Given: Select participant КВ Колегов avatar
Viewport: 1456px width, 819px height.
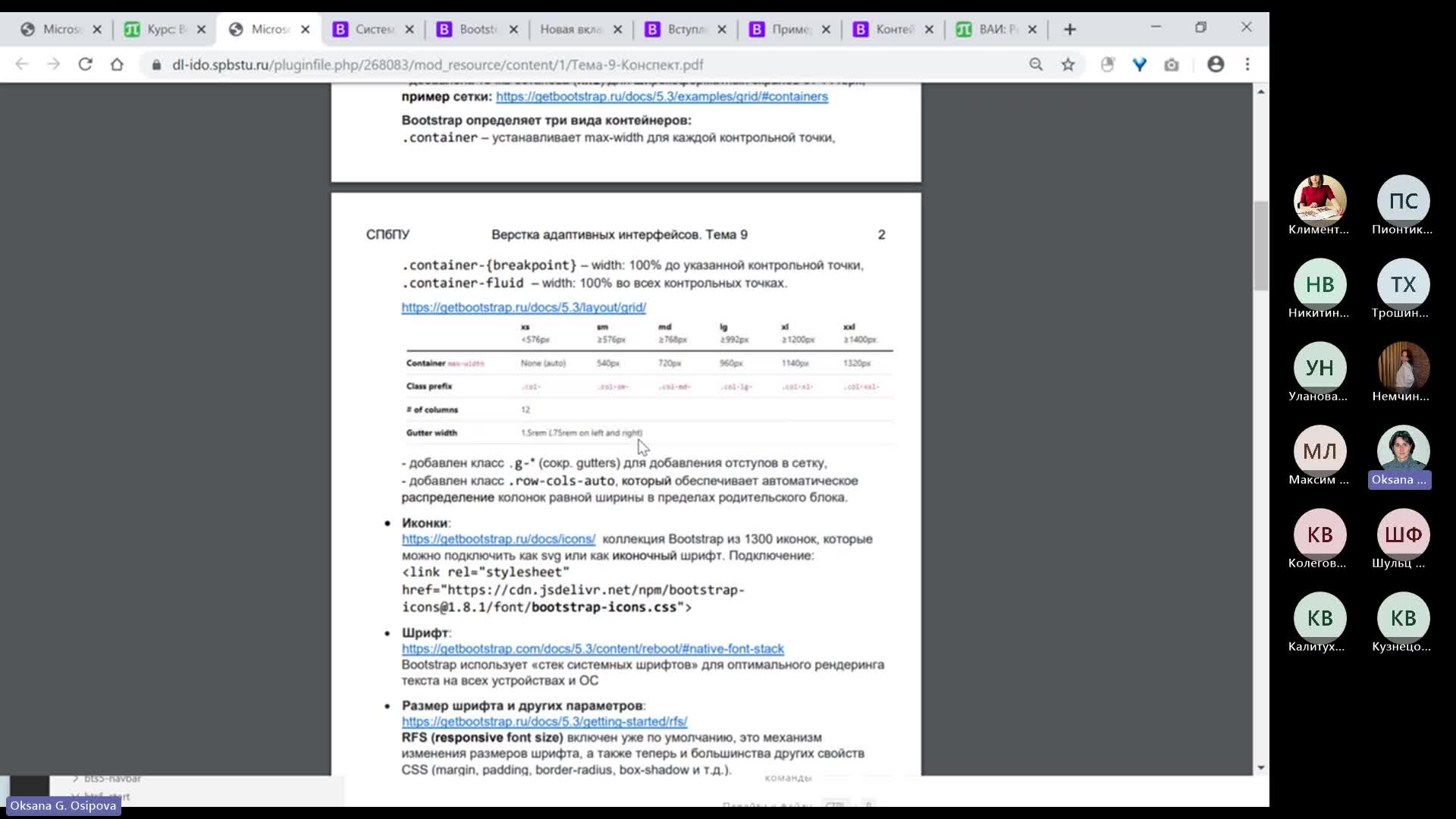Looking at the screenshot, I should [1319, 535].
